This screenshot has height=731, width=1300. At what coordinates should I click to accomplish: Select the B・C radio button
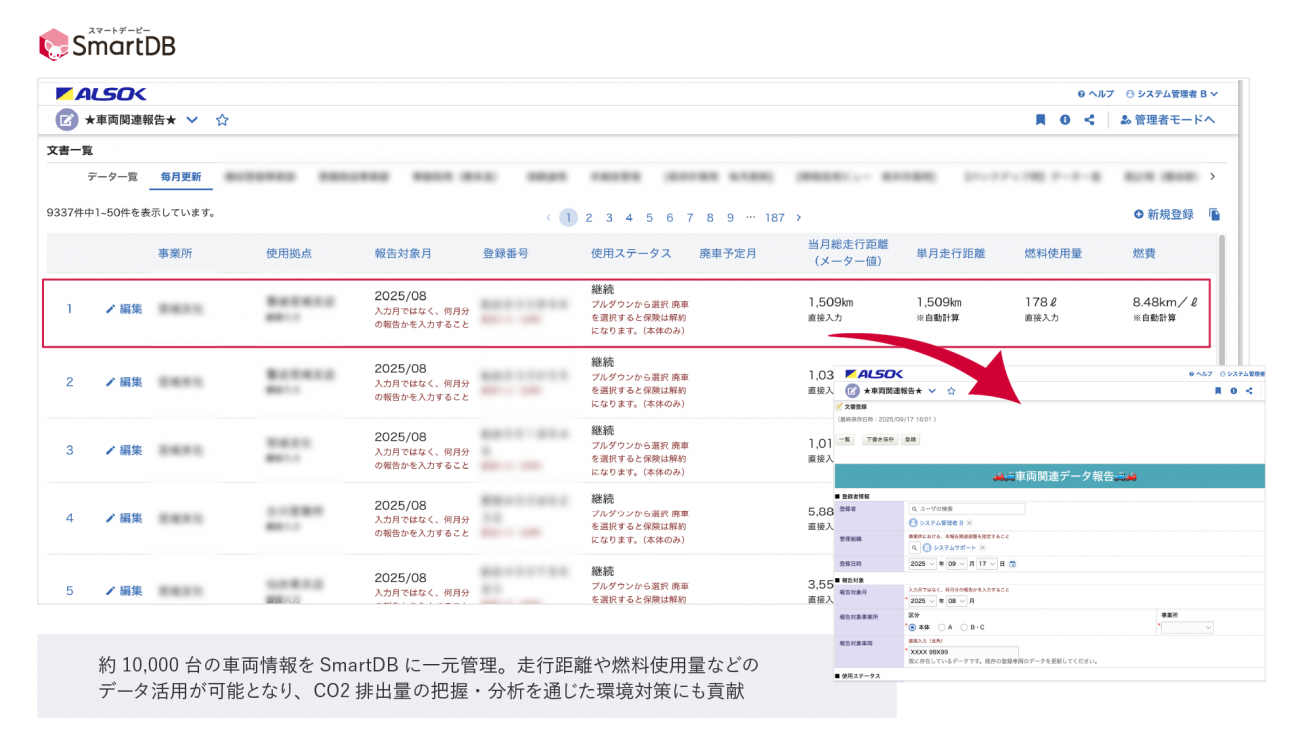[964, 627]
